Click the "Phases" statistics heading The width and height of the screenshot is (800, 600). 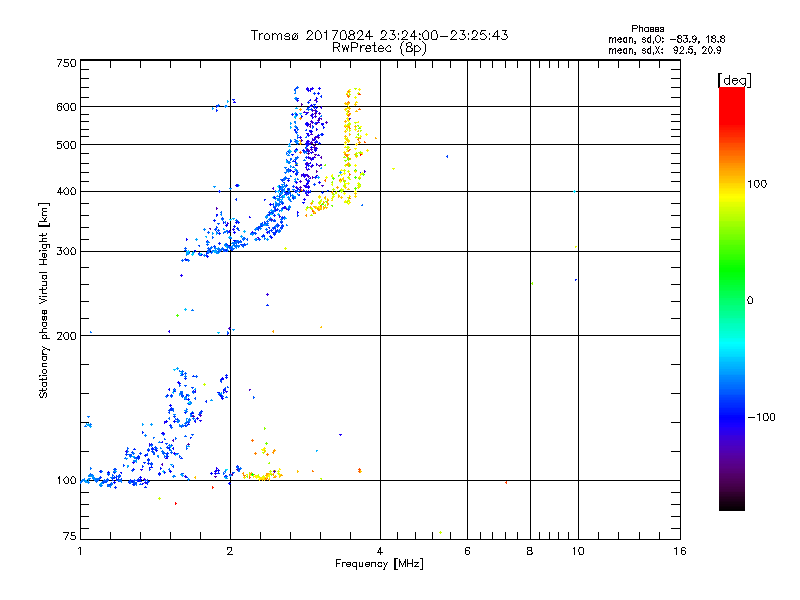point(647,29)
